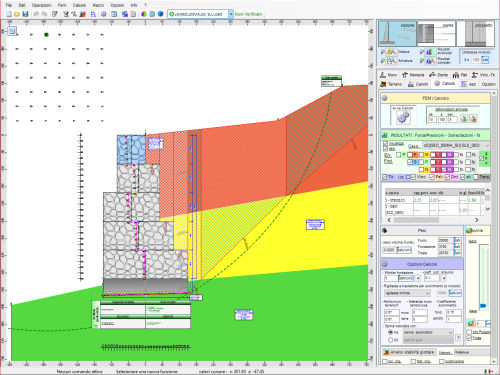Click the Analisi stabilità globale button

tap(409, 352)
